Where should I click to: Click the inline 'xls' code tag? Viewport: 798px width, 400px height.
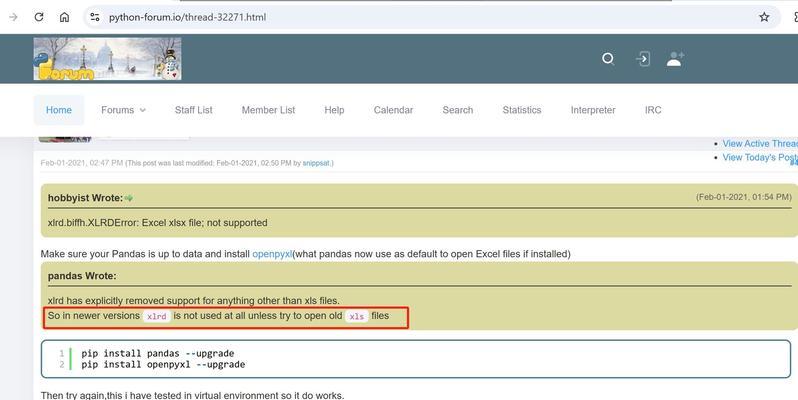point(357,316)
